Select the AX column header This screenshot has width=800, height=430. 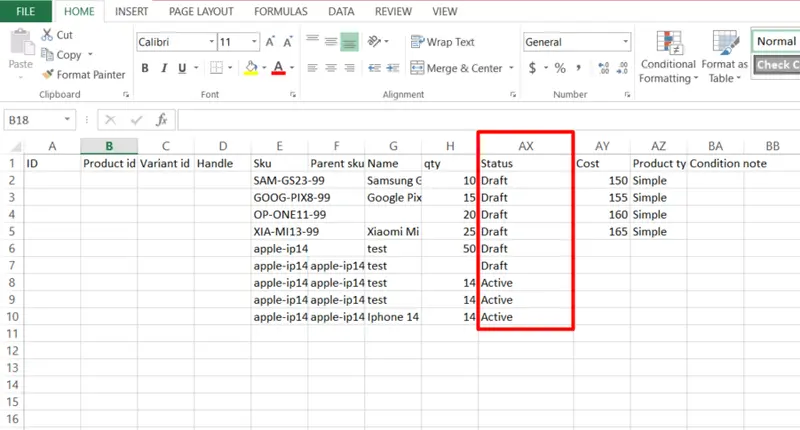526,145
